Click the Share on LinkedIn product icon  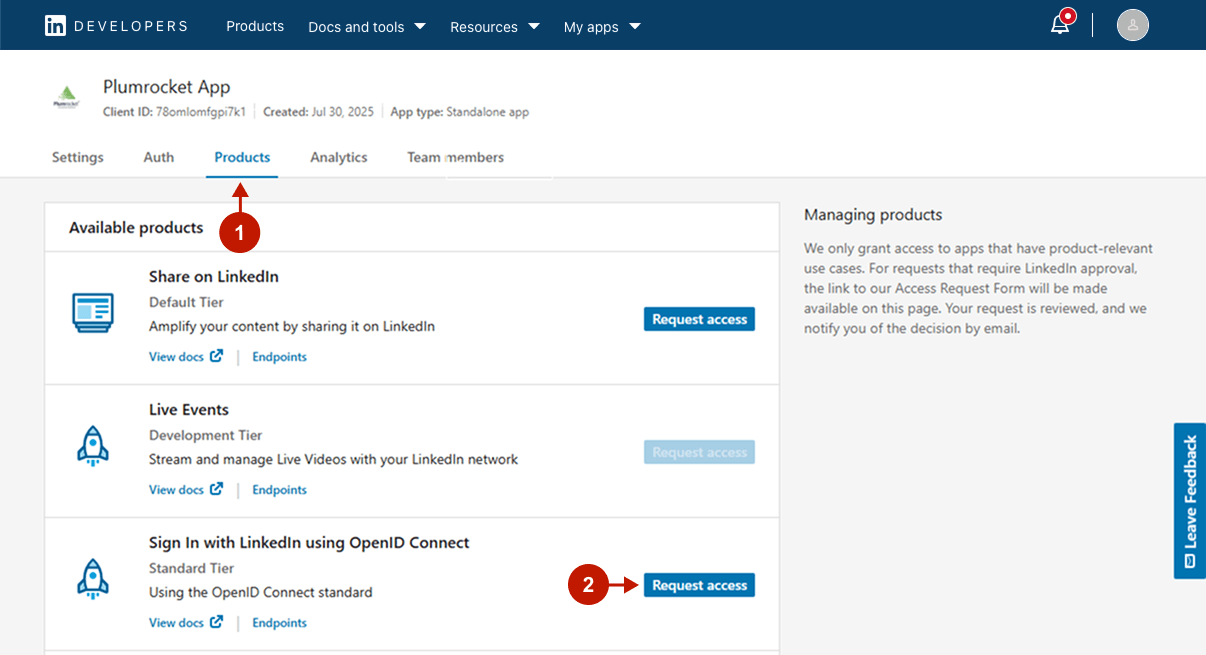coord(93,313)
